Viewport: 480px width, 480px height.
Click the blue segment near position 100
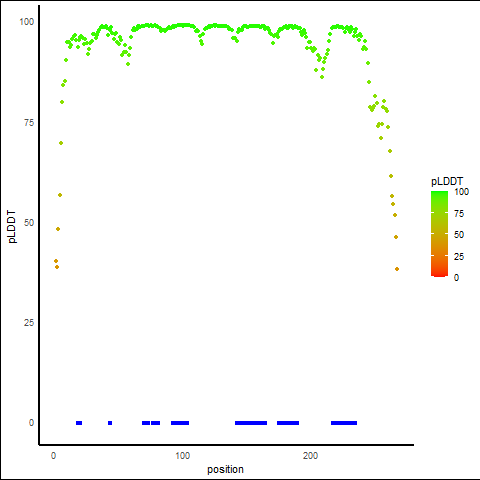pos(180,423)
